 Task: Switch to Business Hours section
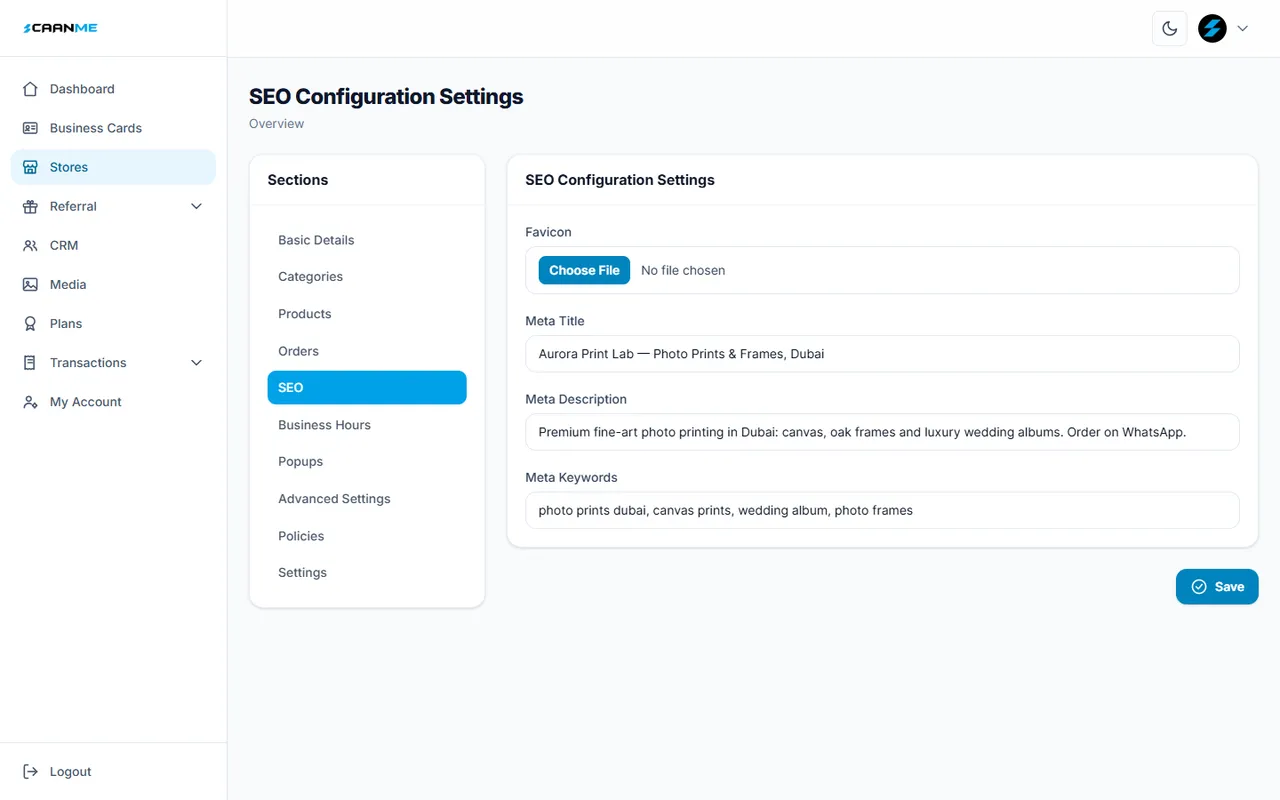[x=367, y=424]
